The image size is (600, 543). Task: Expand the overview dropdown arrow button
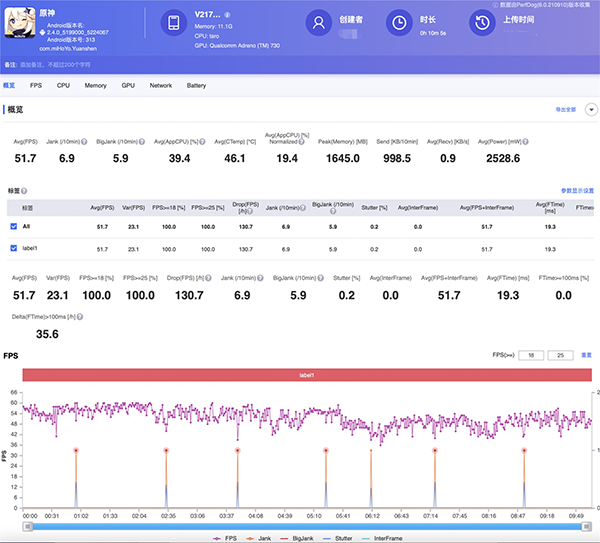[590, 108]
